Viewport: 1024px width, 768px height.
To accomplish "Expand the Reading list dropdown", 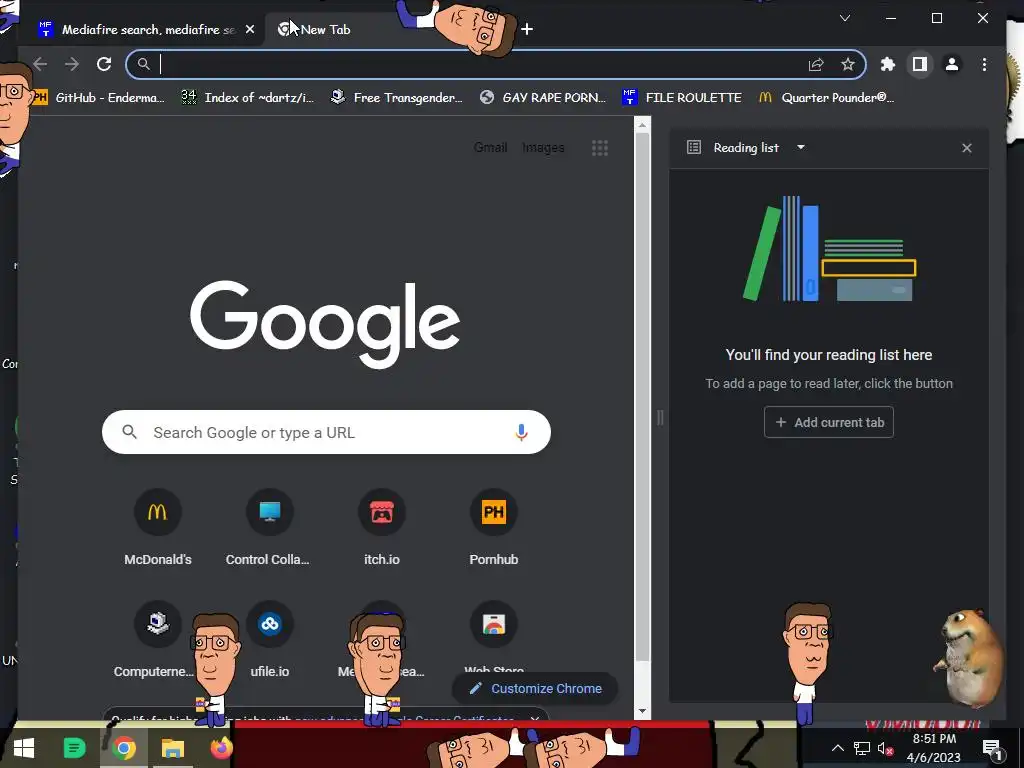I will click(x=801, y=148).
